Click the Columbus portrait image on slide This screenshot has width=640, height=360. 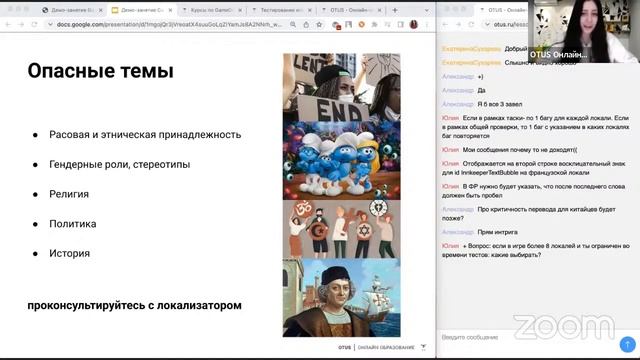[342, 298]
